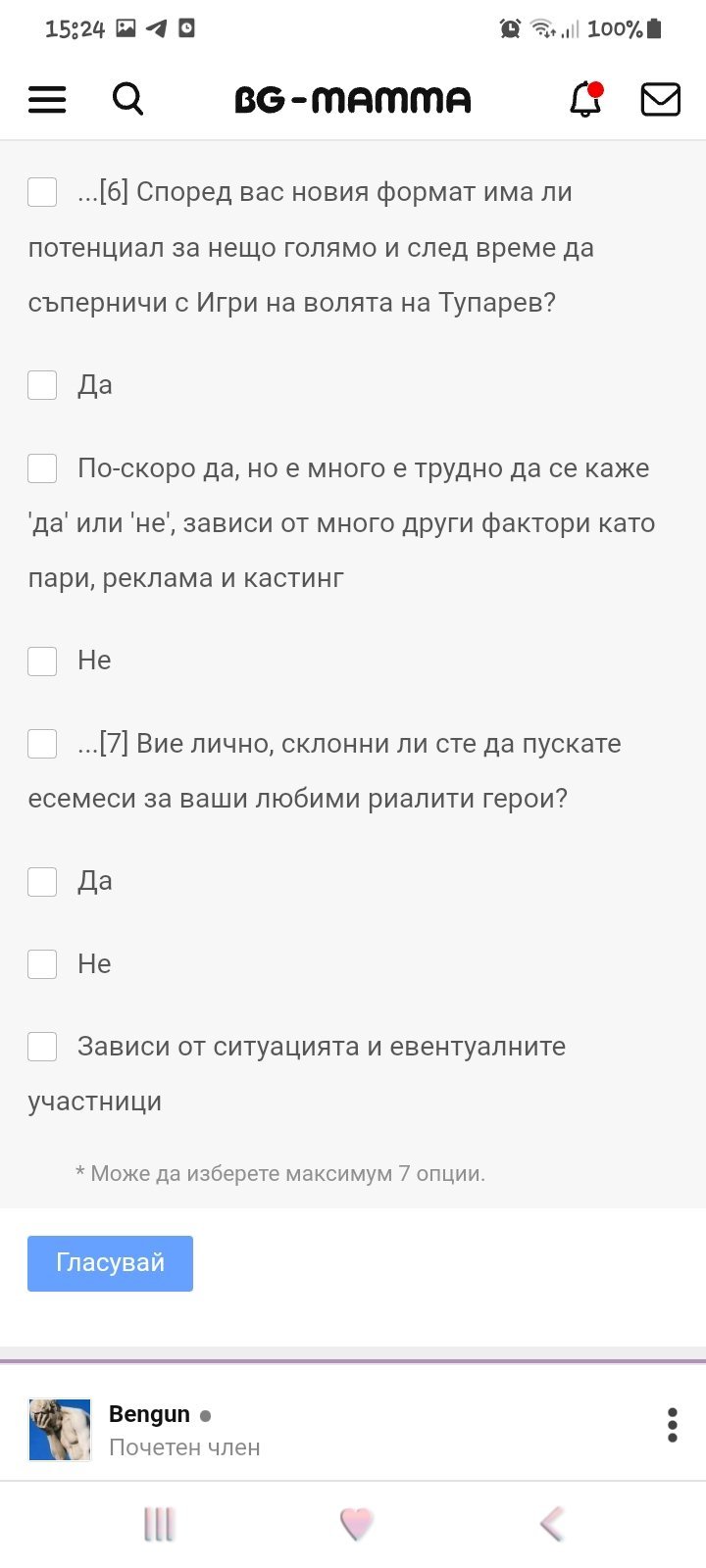Check the 'Не' box under question 7
Image resolution: width=706 pixels, height=1568 pixels.
coord(42,964)
